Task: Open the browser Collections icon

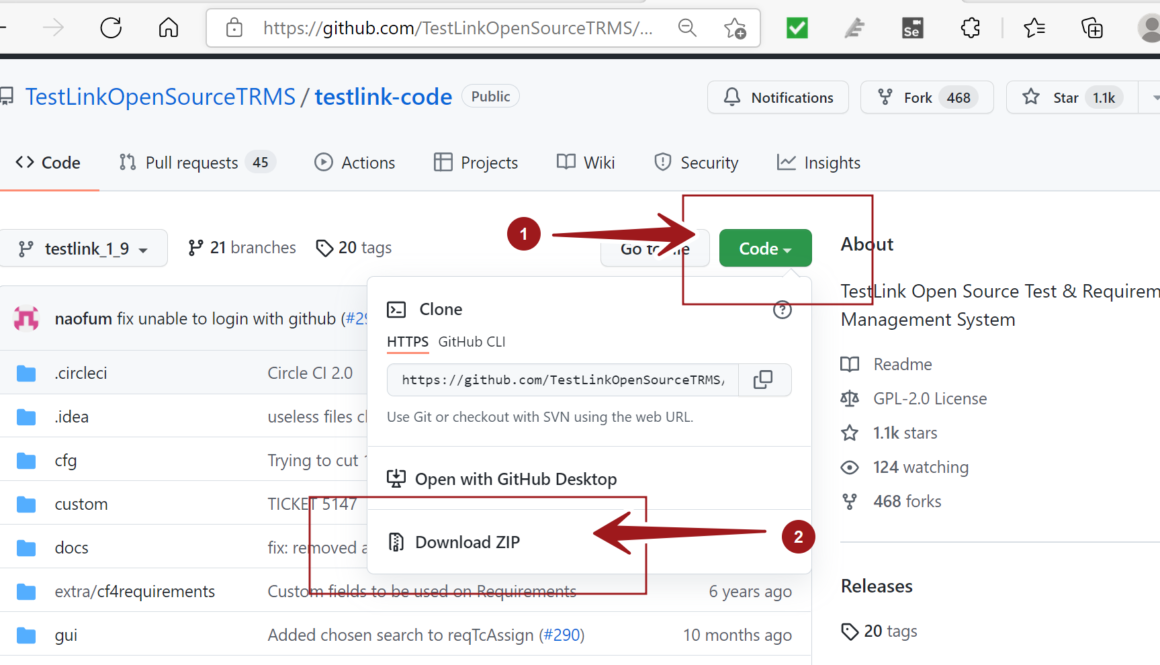Action: point(1092,28)
